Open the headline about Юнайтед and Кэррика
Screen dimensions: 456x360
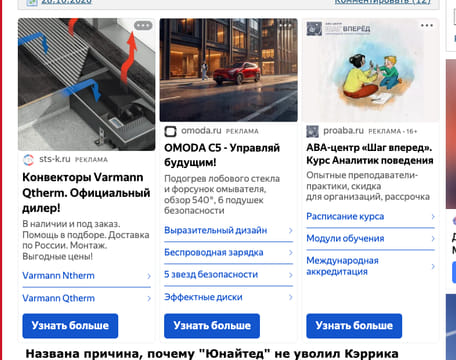click(212, 354)
